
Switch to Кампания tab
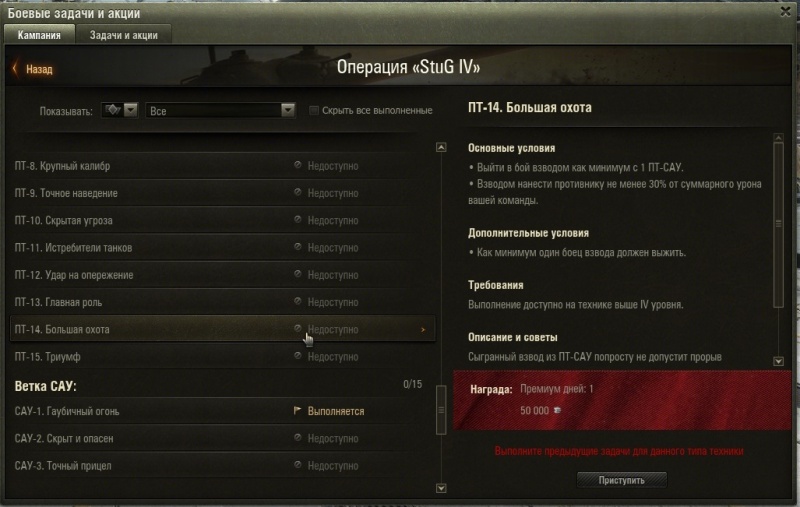click(x=39, y=35)
